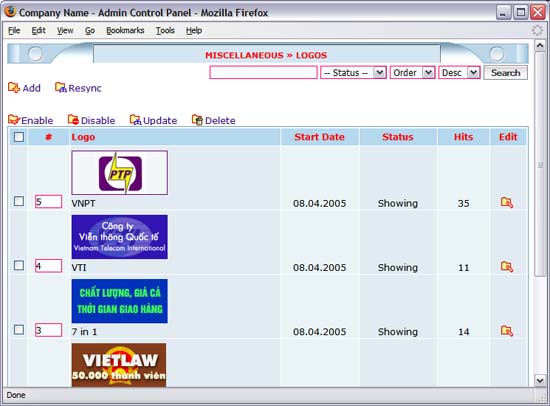Click the Enable folder icon
Viewport: 550px width, 406px height.
(x=14, y=120)
